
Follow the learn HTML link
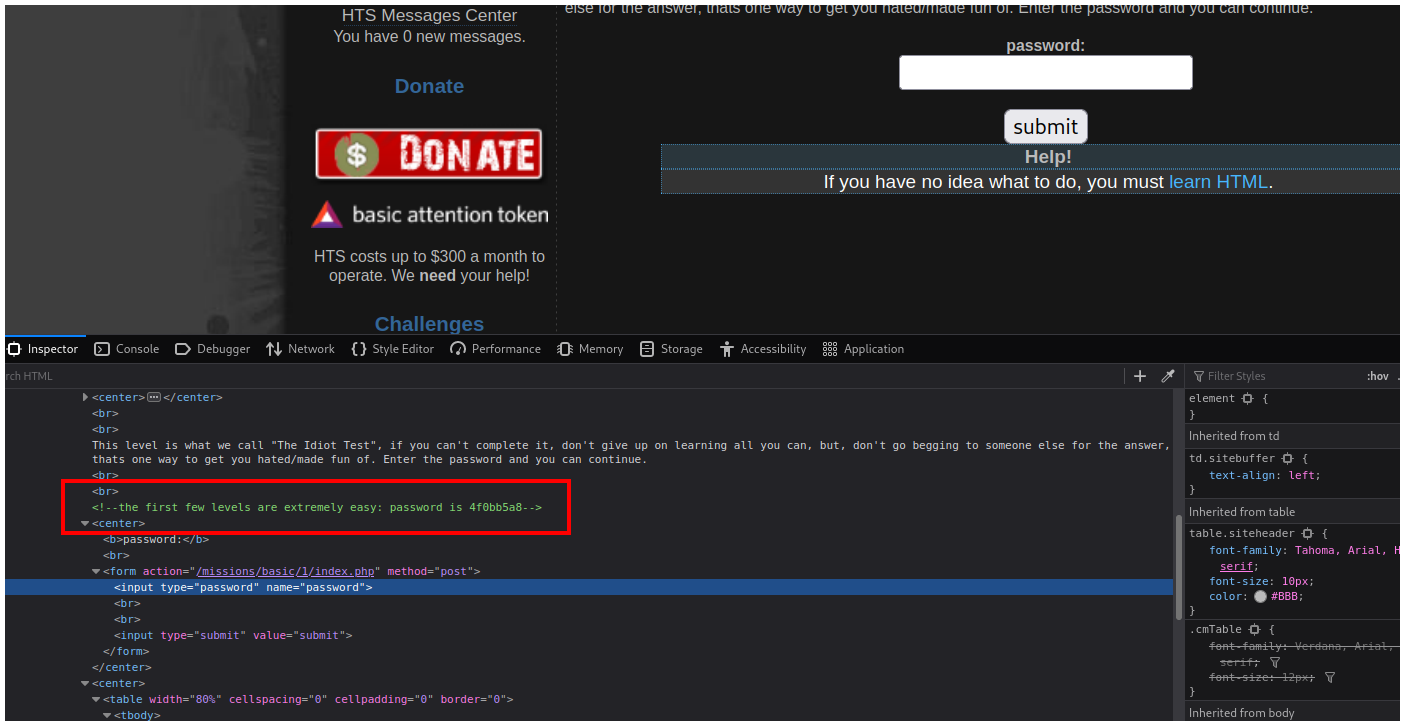pyautogui.click(x=1218, y=182)
